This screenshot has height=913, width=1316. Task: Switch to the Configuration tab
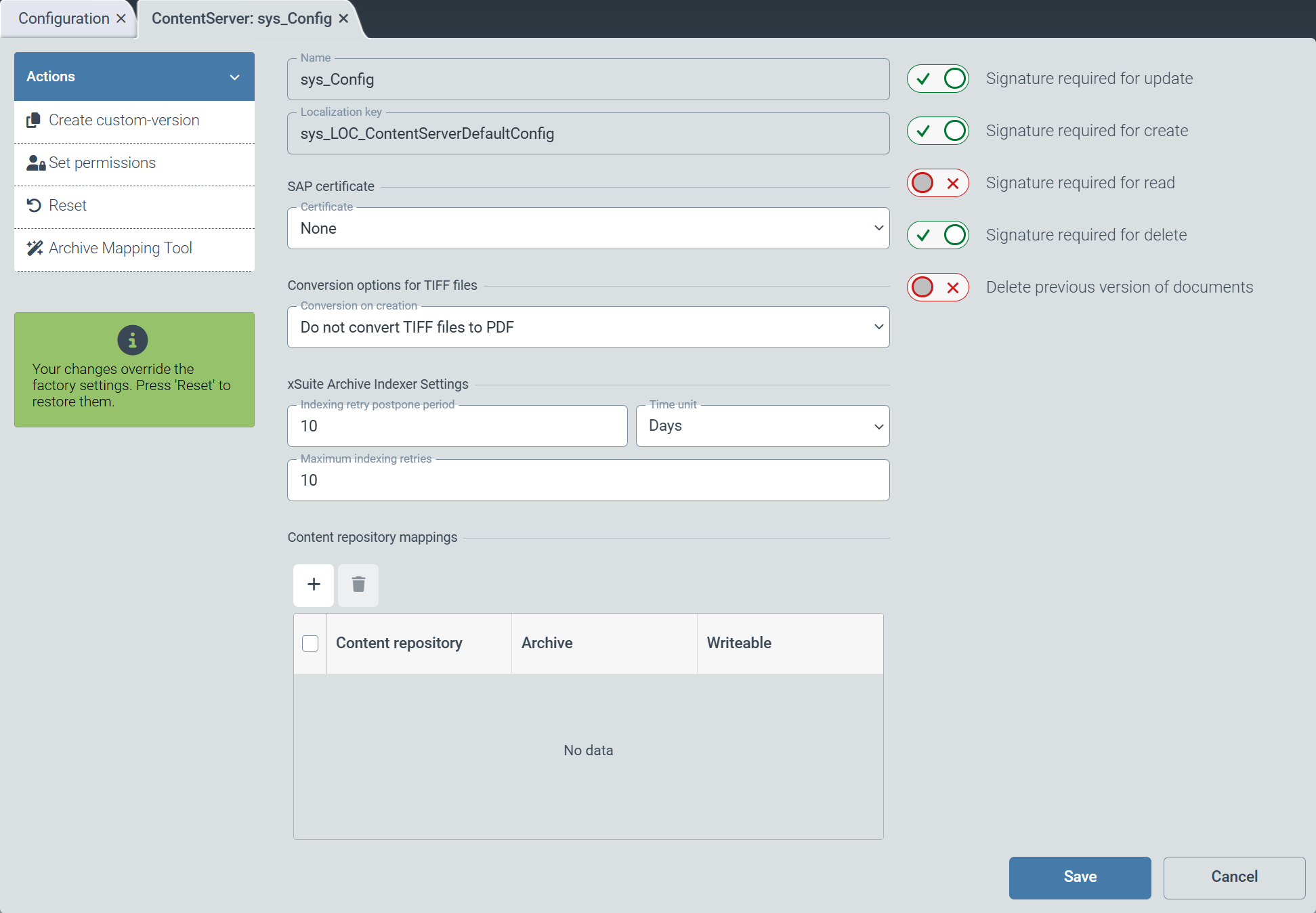pyautogui.click(x=64, y=18)
